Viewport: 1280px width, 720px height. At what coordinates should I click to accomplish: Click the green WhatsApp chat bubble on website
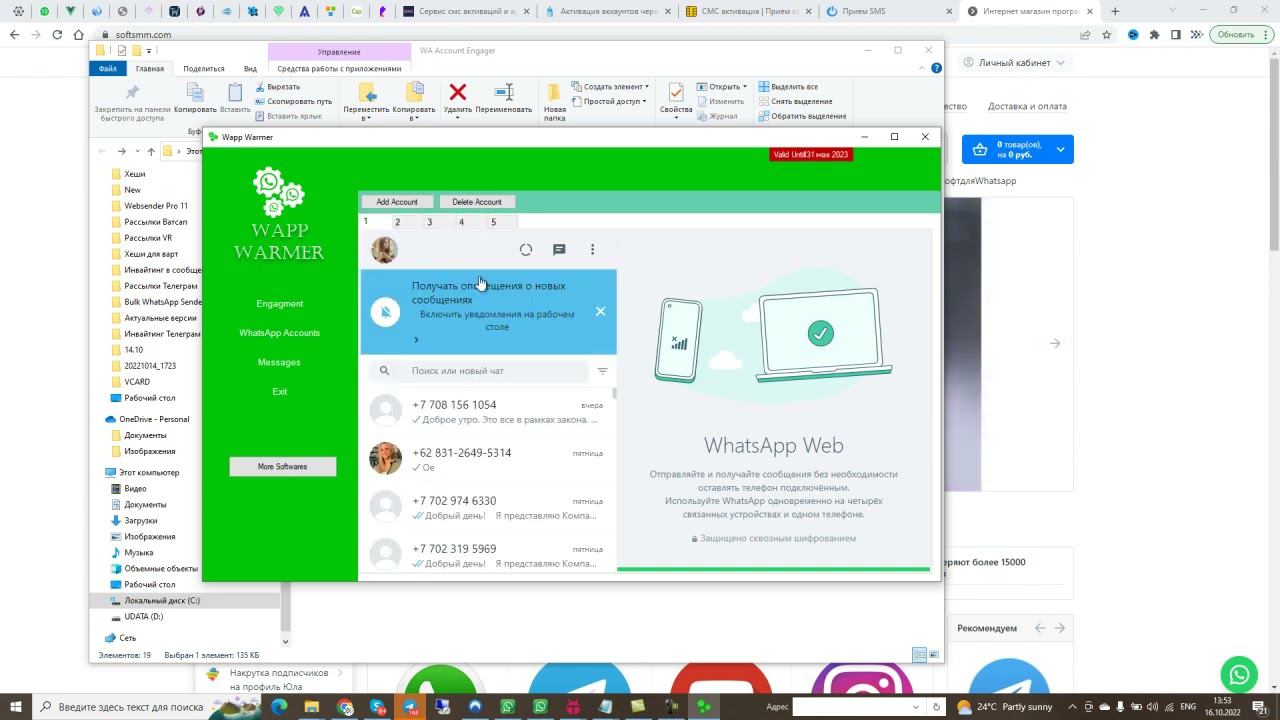[1240, 673]
